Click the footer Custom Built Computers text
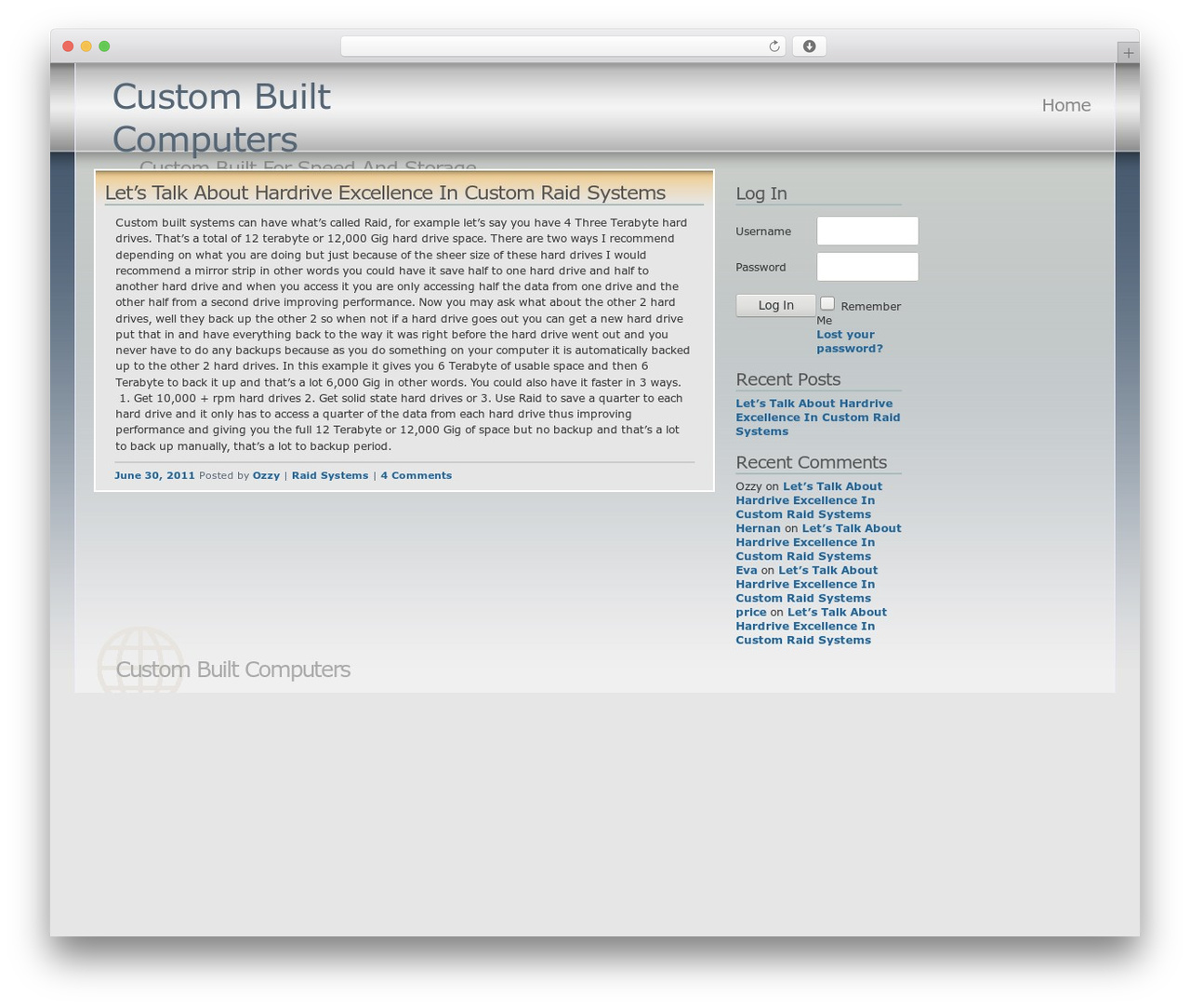Image resolution: width=1190 pixels, height=1008 pixels. pyautogui.click(x=232, y=670)
